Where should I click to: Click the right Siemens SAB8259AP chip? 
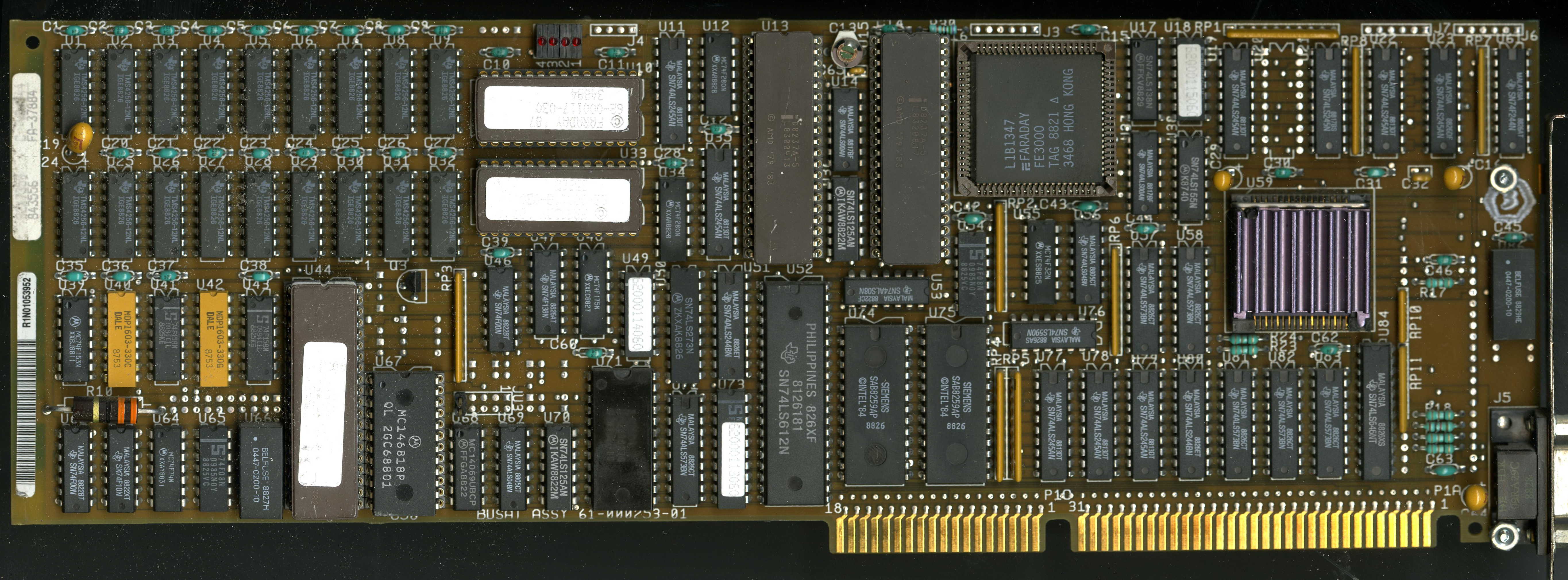956,404
